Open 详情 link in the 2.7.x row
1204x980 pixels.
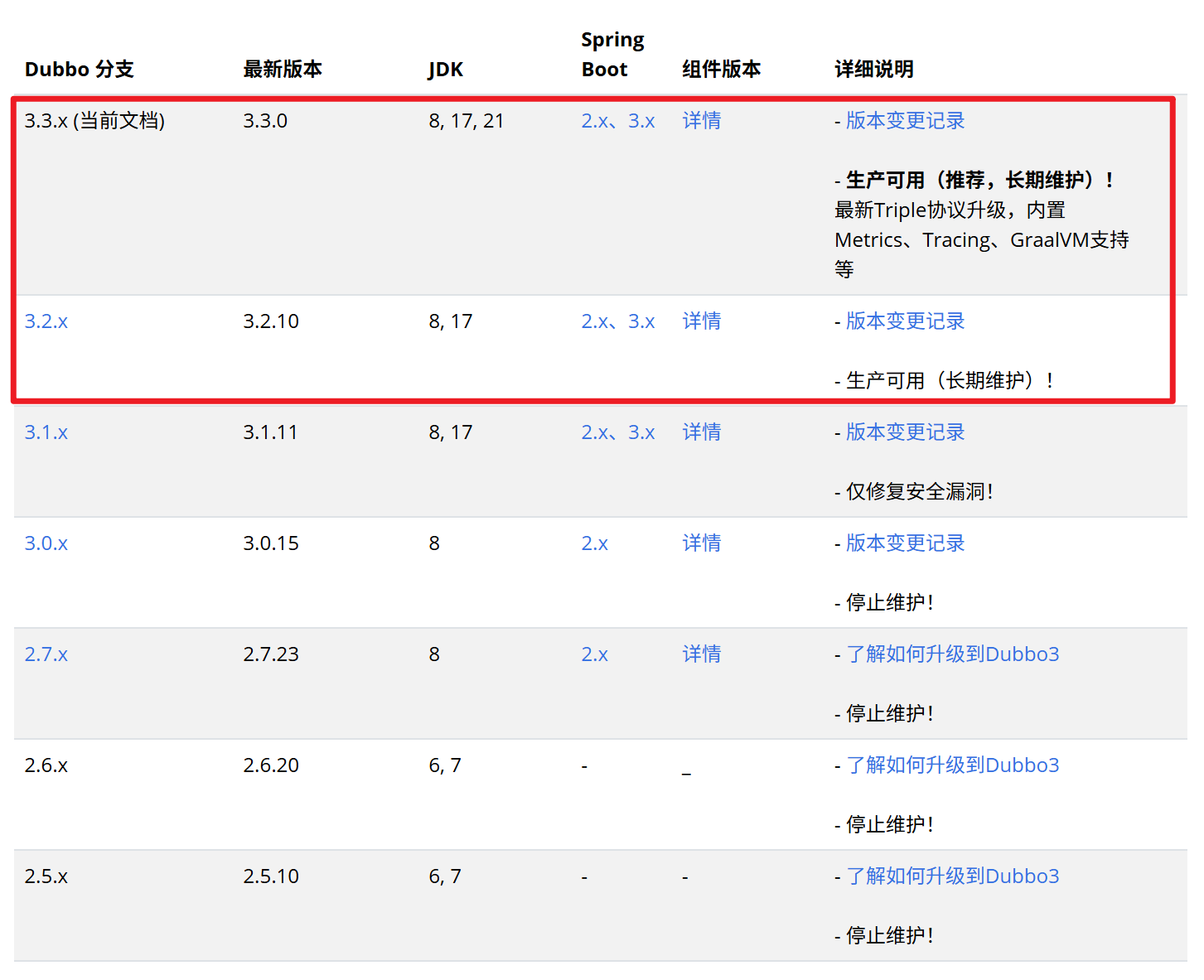coord(702,654)
